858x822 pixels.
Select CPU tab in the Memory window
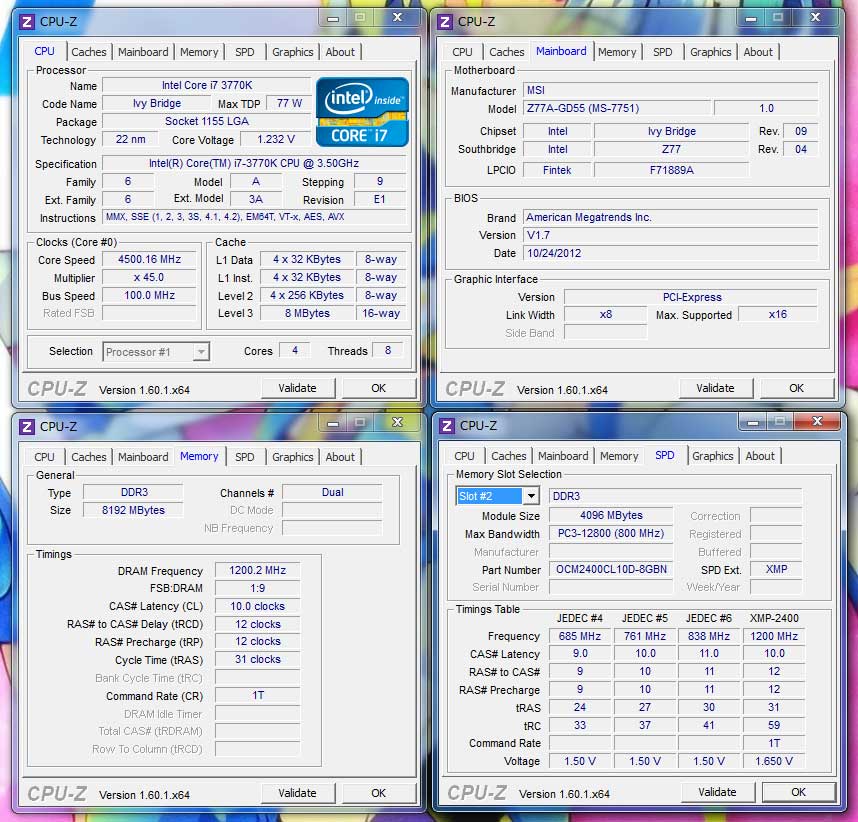[44, 457]
